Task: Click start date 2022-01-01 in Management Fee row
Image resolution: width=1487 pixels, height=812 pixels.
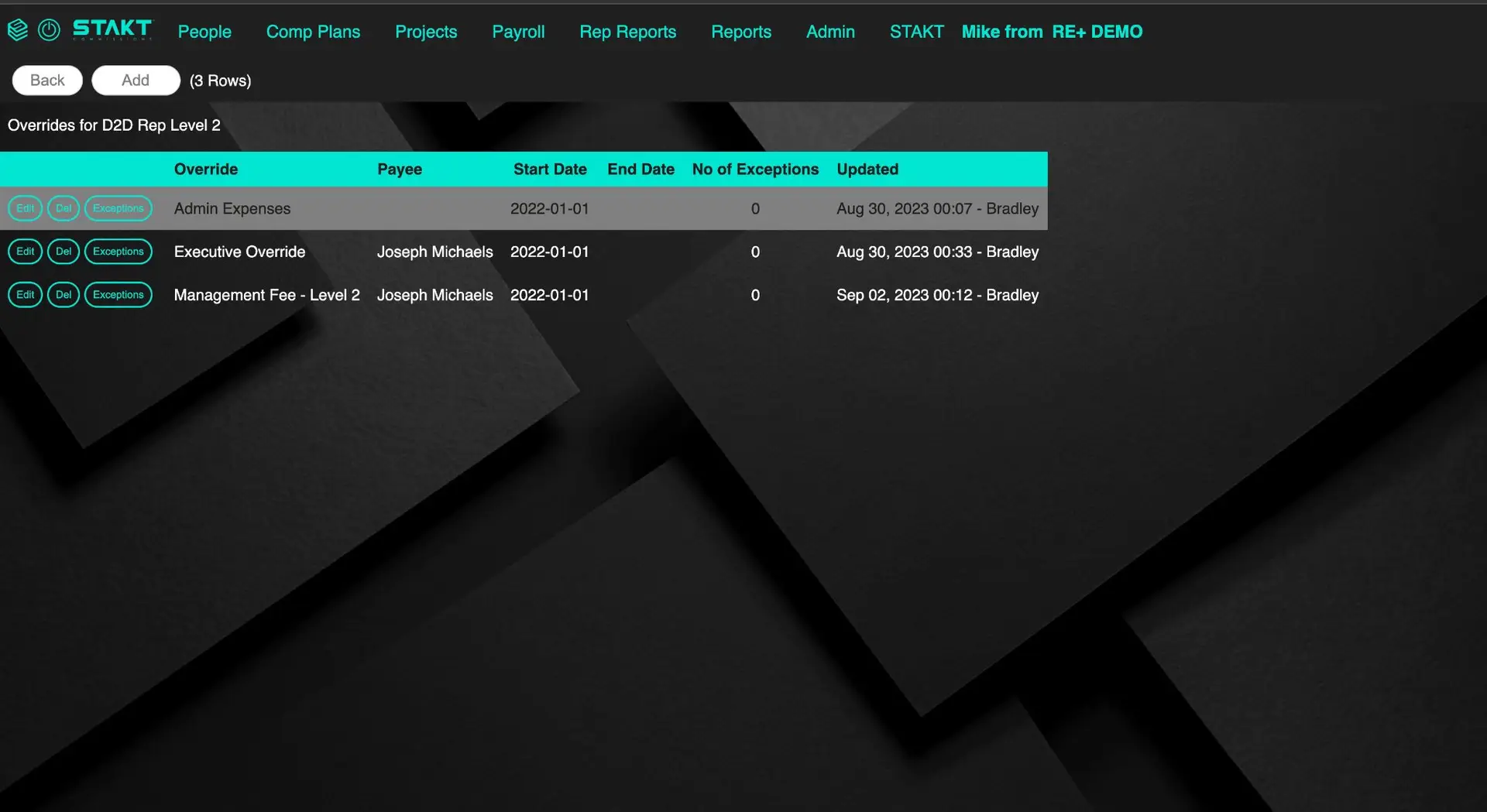Action: click(x=550, y=296)
